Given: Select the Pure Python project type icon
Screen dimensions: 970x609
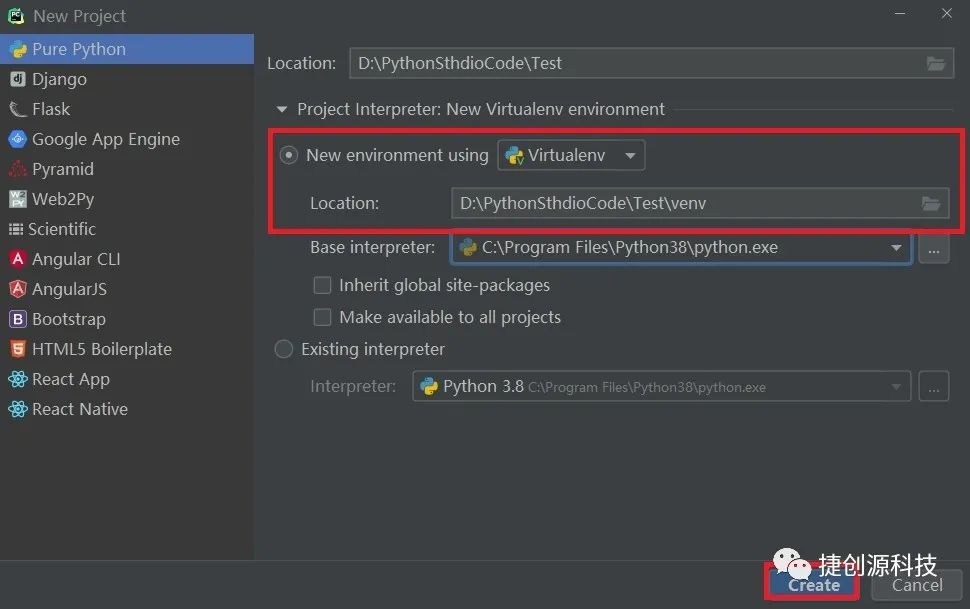Looking at the screenshot, I should pos(18,49).
